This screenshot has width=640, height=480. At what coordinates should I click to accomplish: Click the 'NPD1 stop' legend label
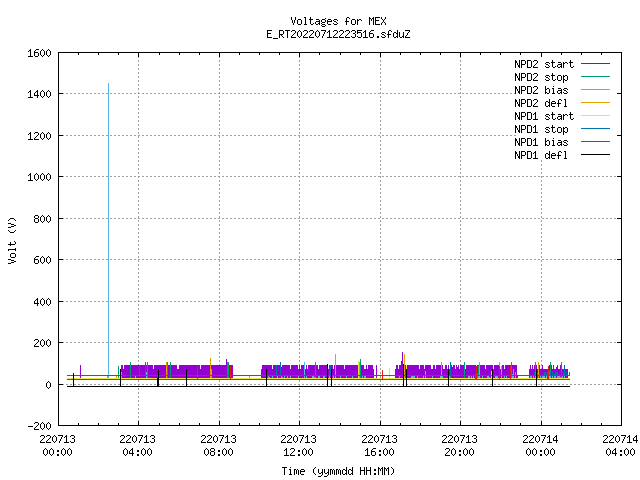[541, 129]
